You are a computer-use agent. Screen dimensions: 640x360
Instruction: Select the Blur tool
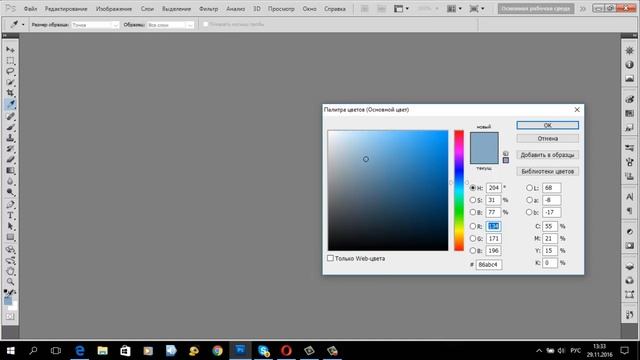coord(10,182)
